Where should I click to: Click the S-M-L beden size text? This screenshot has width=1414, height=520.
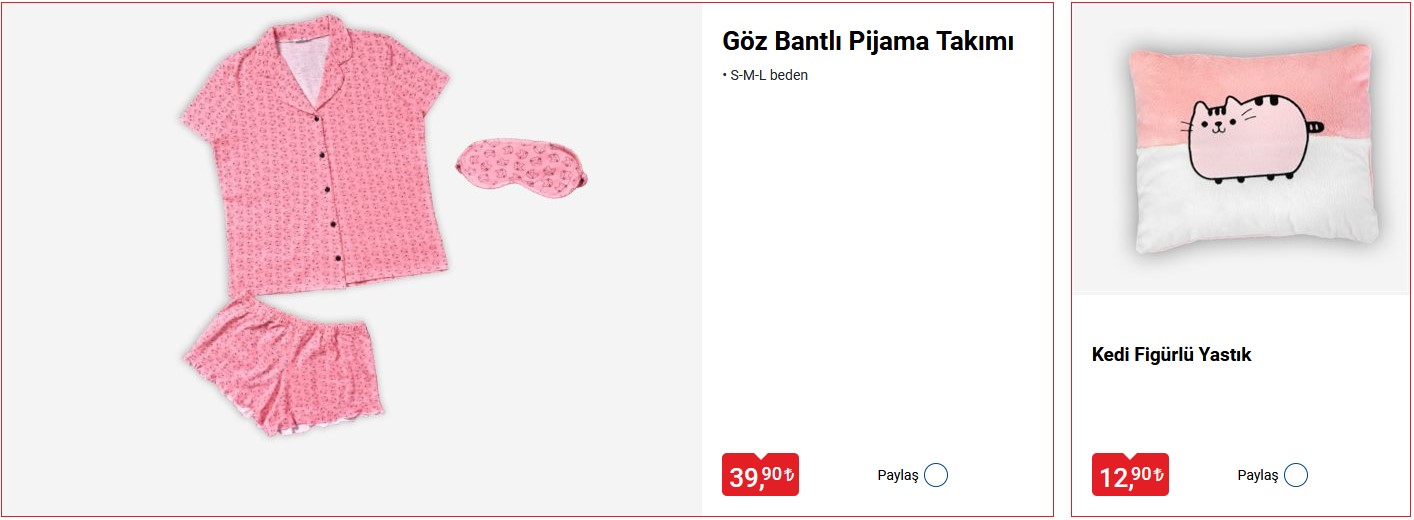pyautogui.click(x=768, y=75)
